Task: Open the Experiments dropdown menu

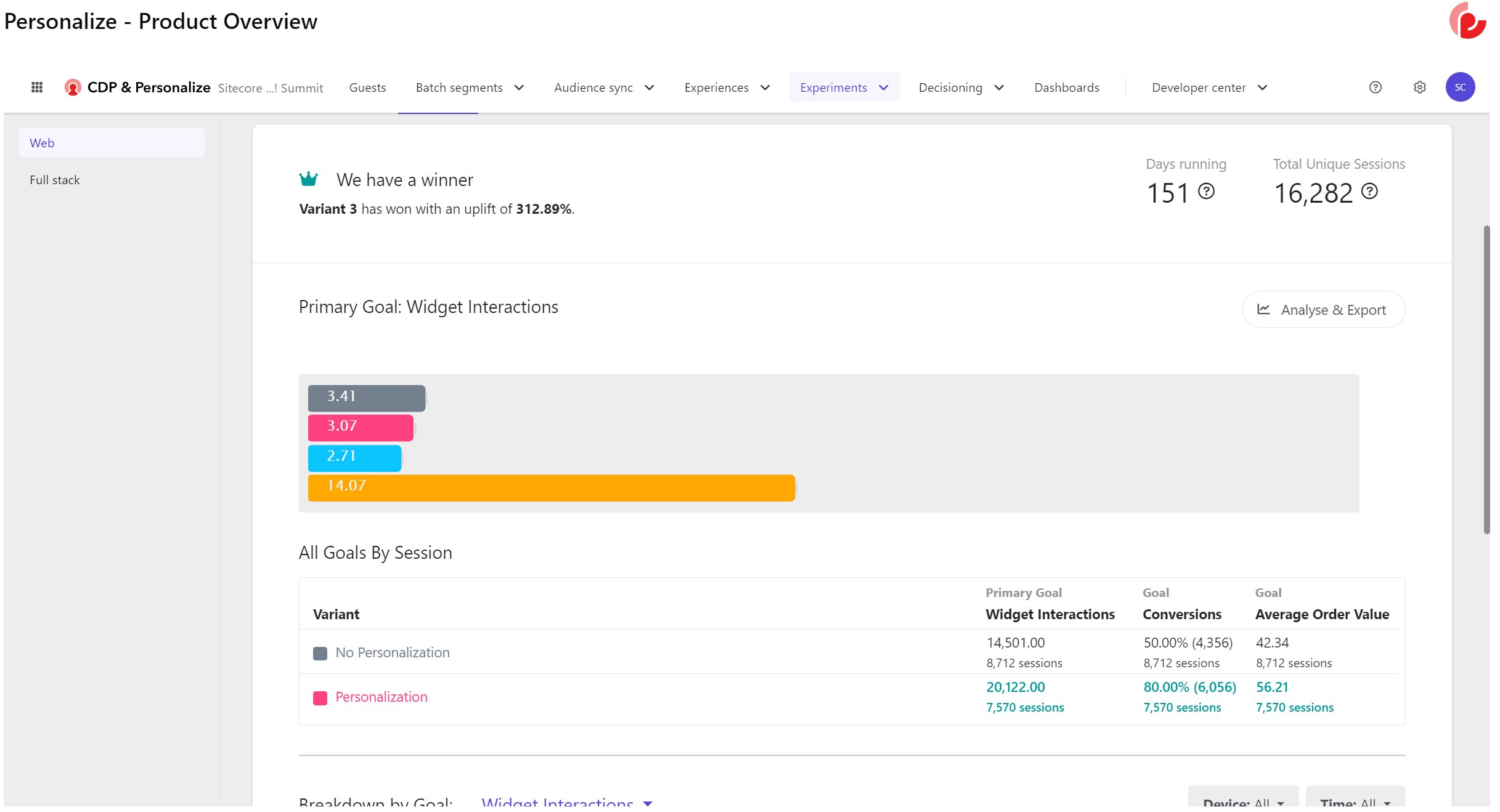Action: 844,87
